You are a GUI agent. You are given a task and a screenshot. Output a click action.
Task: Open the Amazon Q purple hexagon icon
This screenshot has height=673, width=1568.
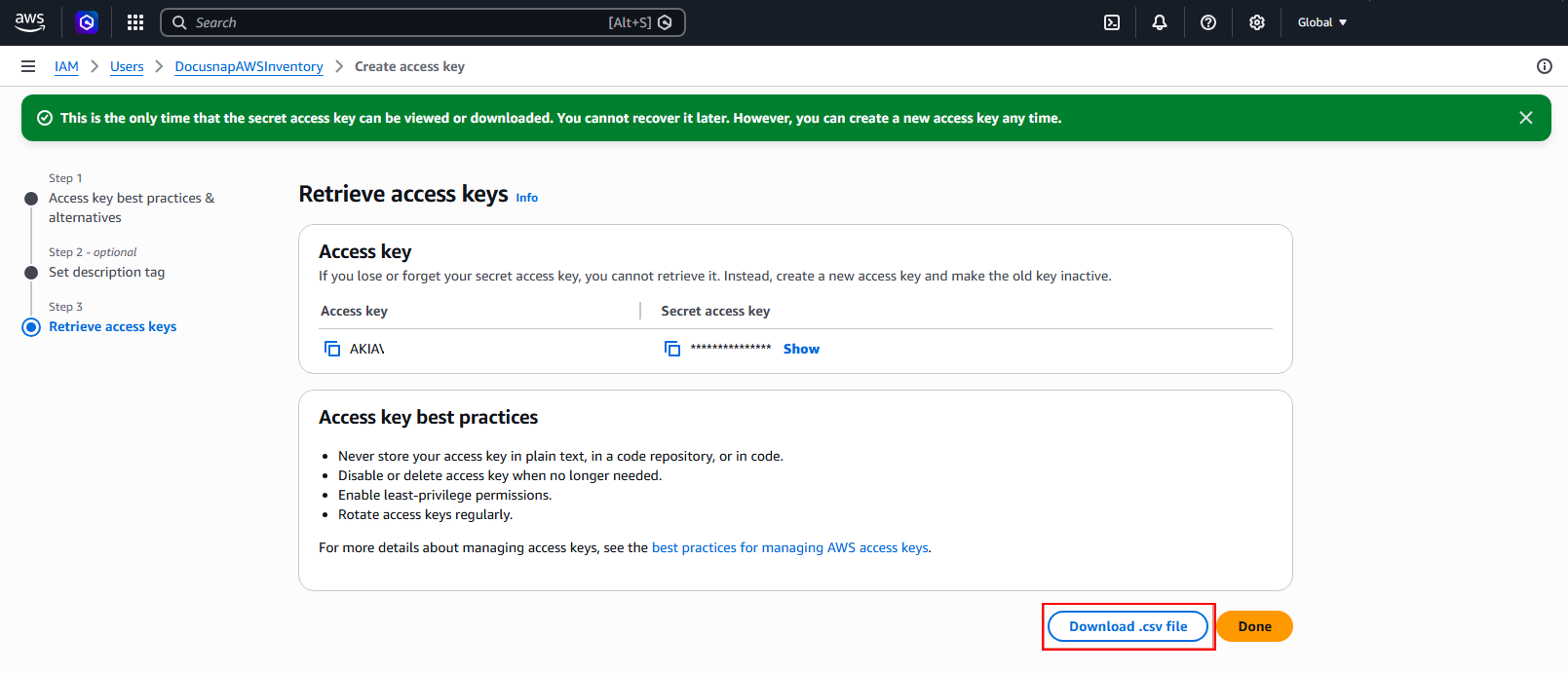pos(87,22)
